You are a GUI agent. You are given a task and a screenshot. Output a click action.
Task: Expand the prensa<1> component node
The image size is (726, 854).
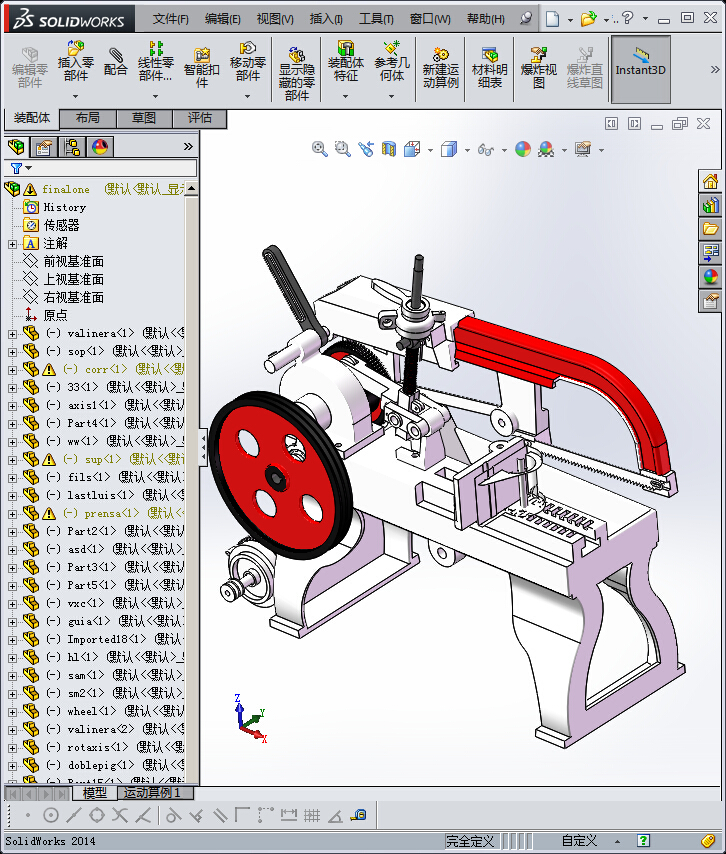pos(13,514)
